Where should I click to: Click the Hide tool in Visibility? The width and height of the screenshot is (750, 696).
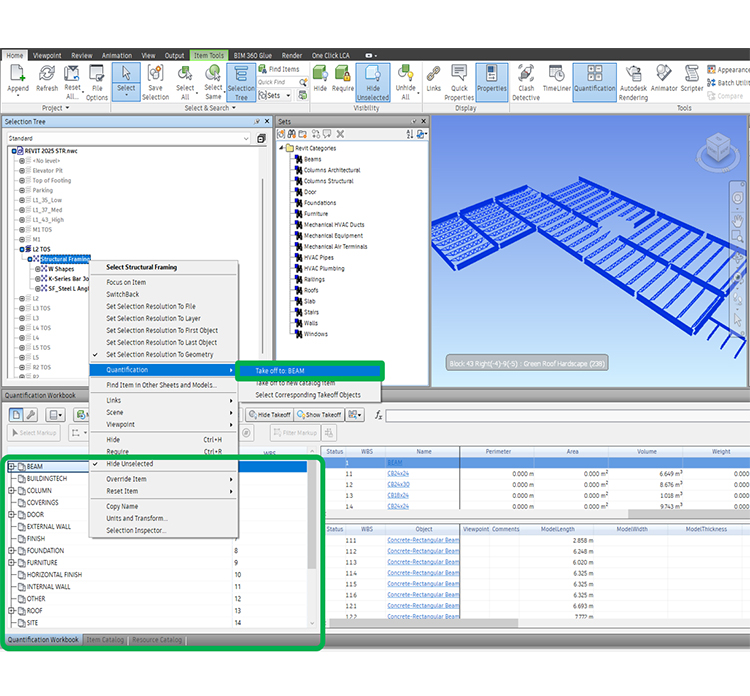[x=320, y=79]
